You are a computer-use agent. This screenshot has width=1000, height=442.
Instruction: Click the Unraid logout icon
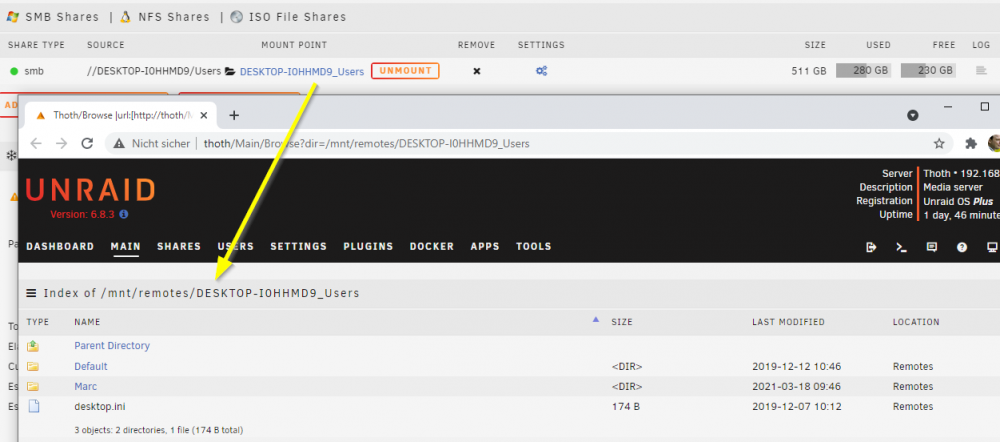click(x=871, y=247)
